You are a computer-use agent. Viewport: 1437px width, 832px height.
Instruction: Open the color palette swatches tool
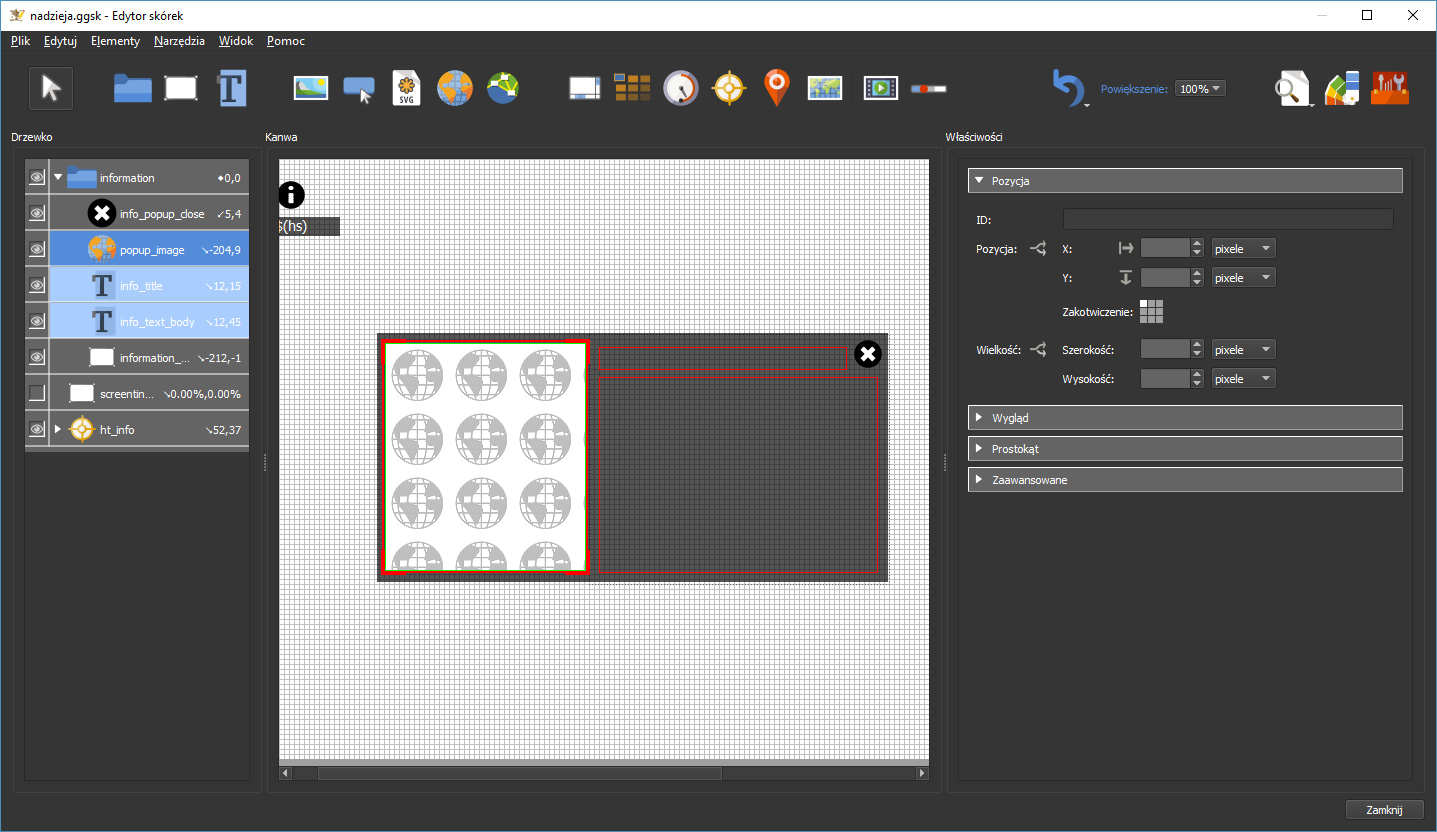pos(1342,88)
